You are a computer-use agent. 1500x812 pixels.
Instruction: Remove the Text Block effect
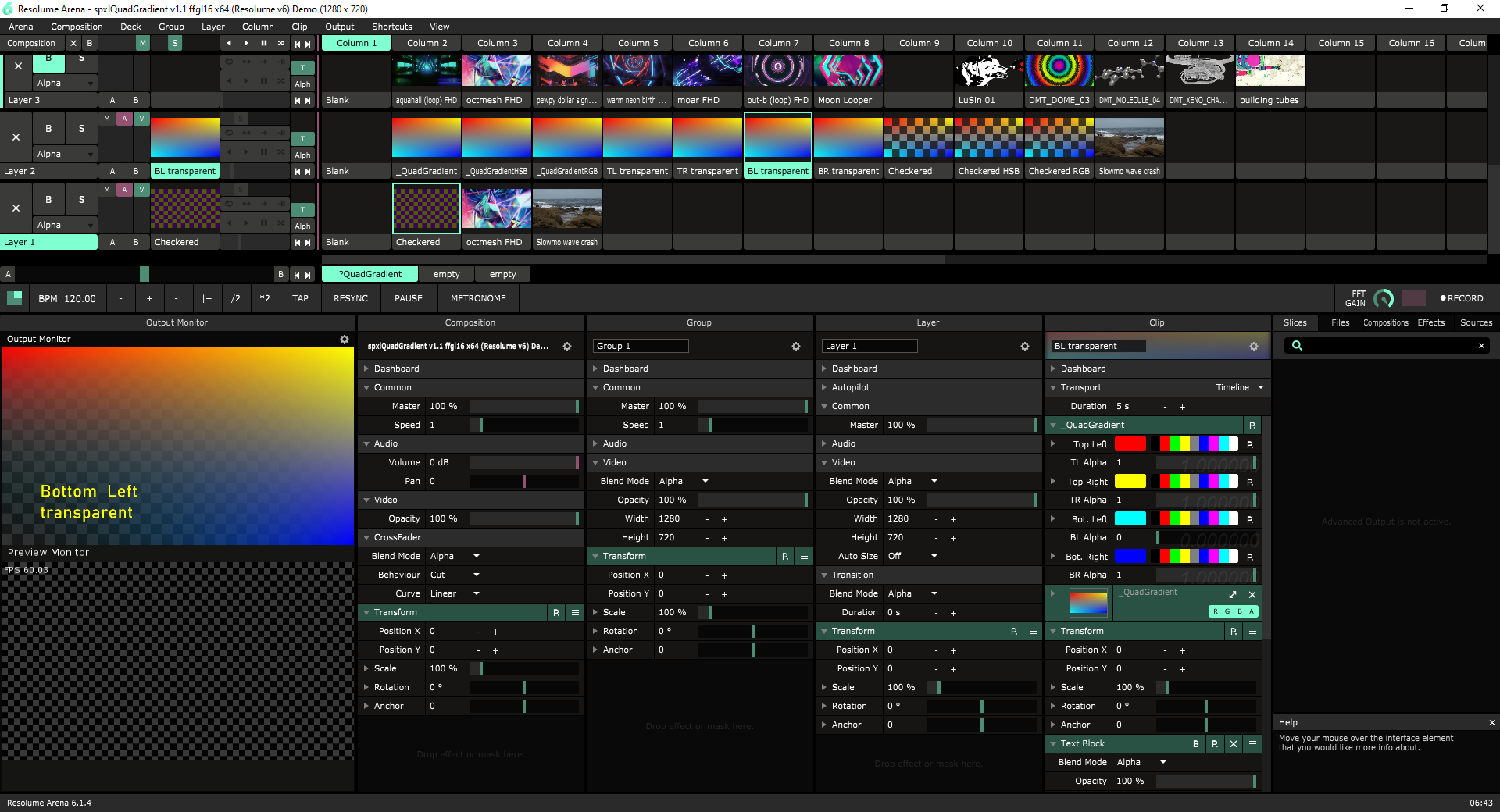pos(1234,744)
